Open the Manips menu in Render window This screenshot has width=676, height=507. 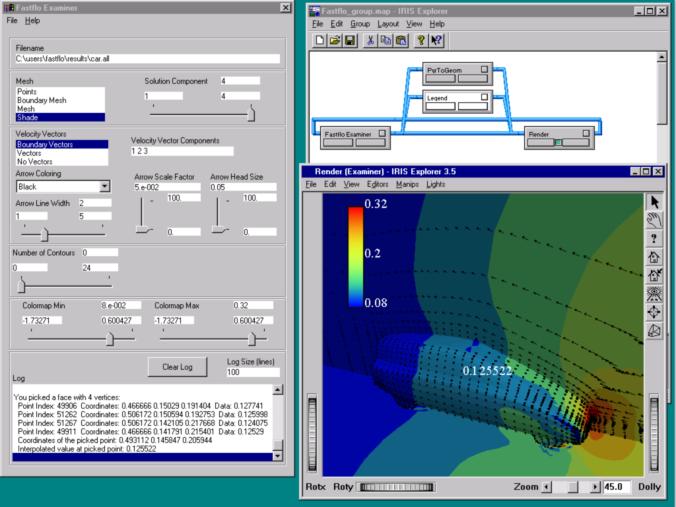[x=407, y=184]
